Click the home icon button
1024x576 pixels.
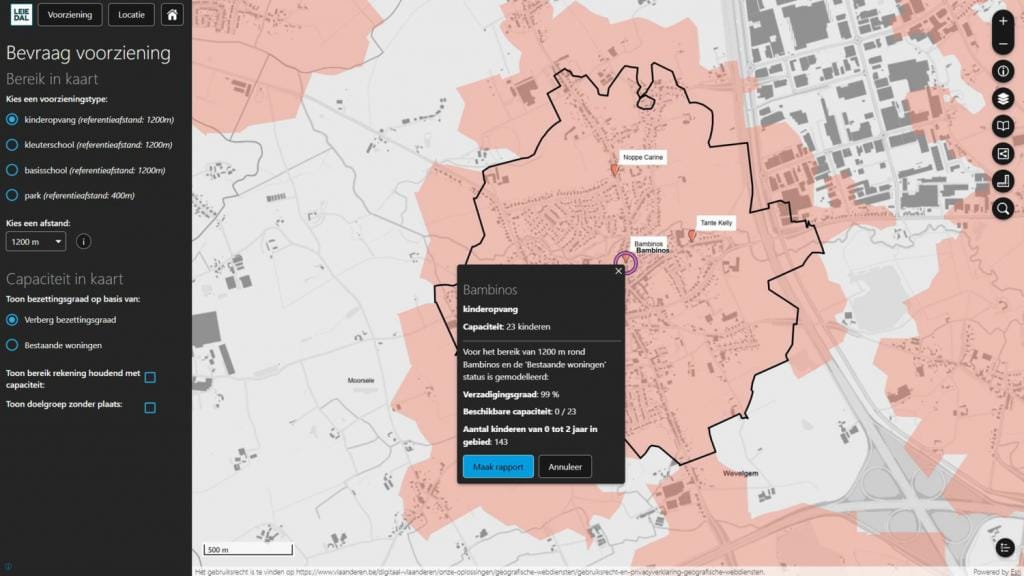[172, 15]
